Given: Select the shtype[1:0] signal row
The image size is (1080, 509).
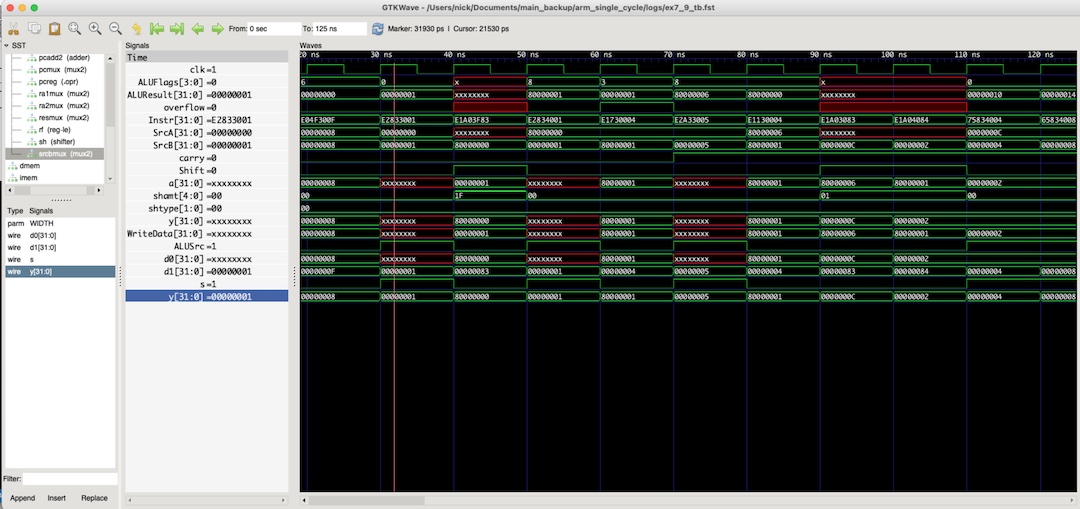Looking at the screenshot, I should point(207,209).
